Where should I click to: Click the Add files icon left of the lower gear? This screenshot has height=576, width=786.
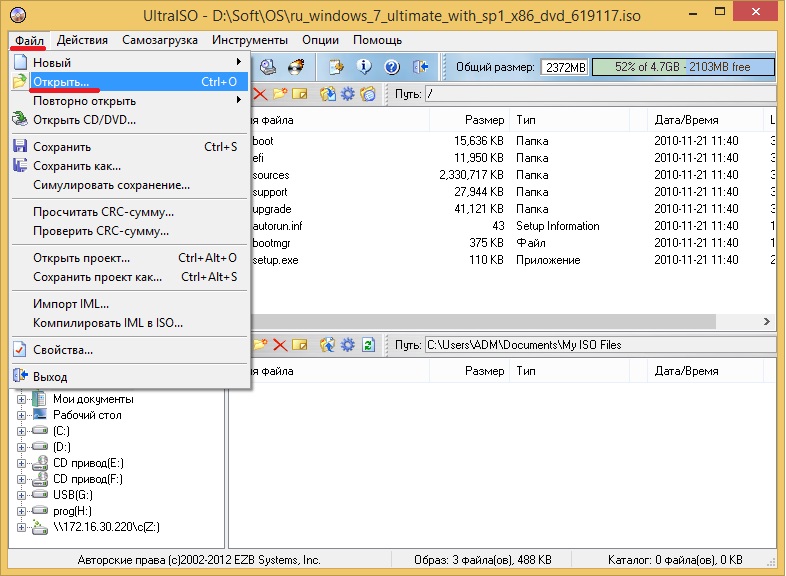[328, 345]
